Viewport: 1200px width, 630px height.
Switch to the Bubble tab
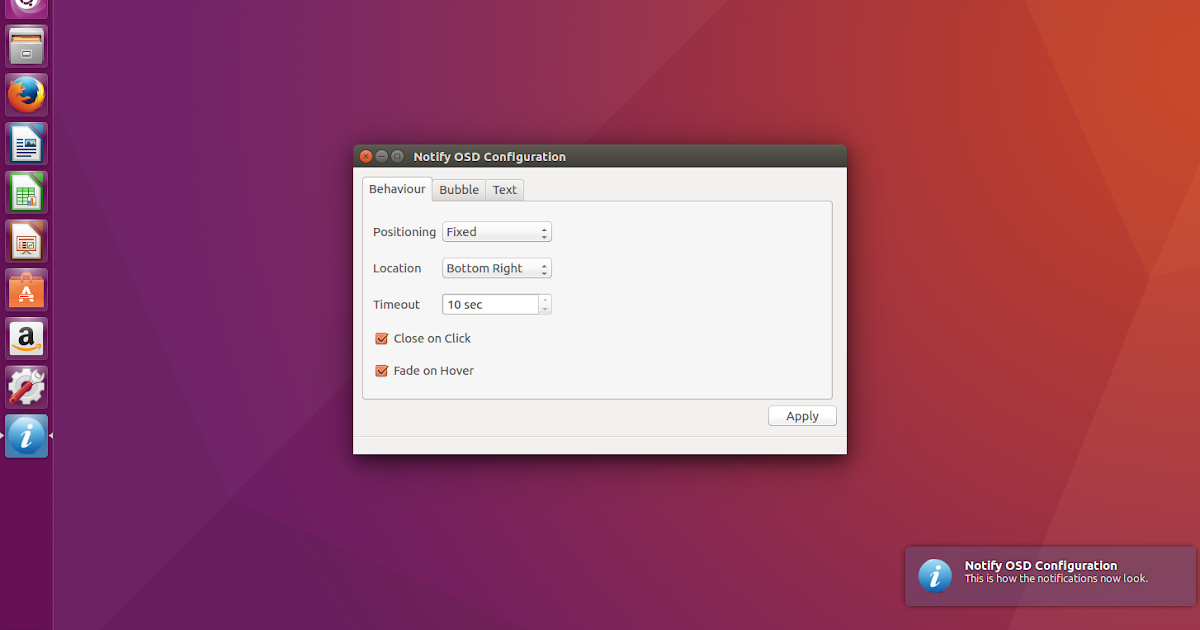[458, 189]
